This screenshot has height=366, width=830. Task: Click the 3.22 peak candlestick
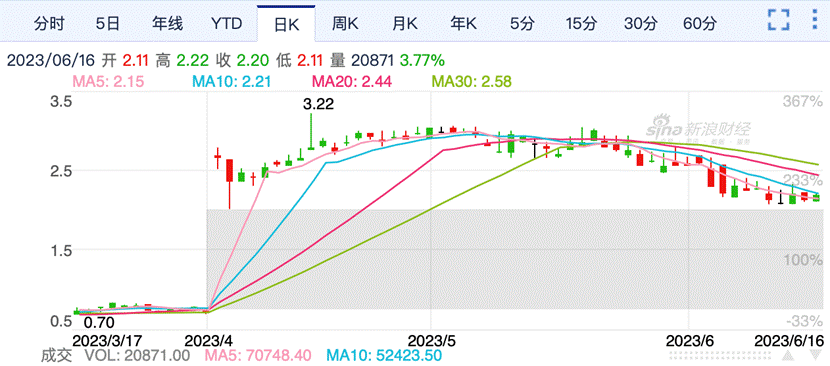pyautogui.click(x=311, y=131)
